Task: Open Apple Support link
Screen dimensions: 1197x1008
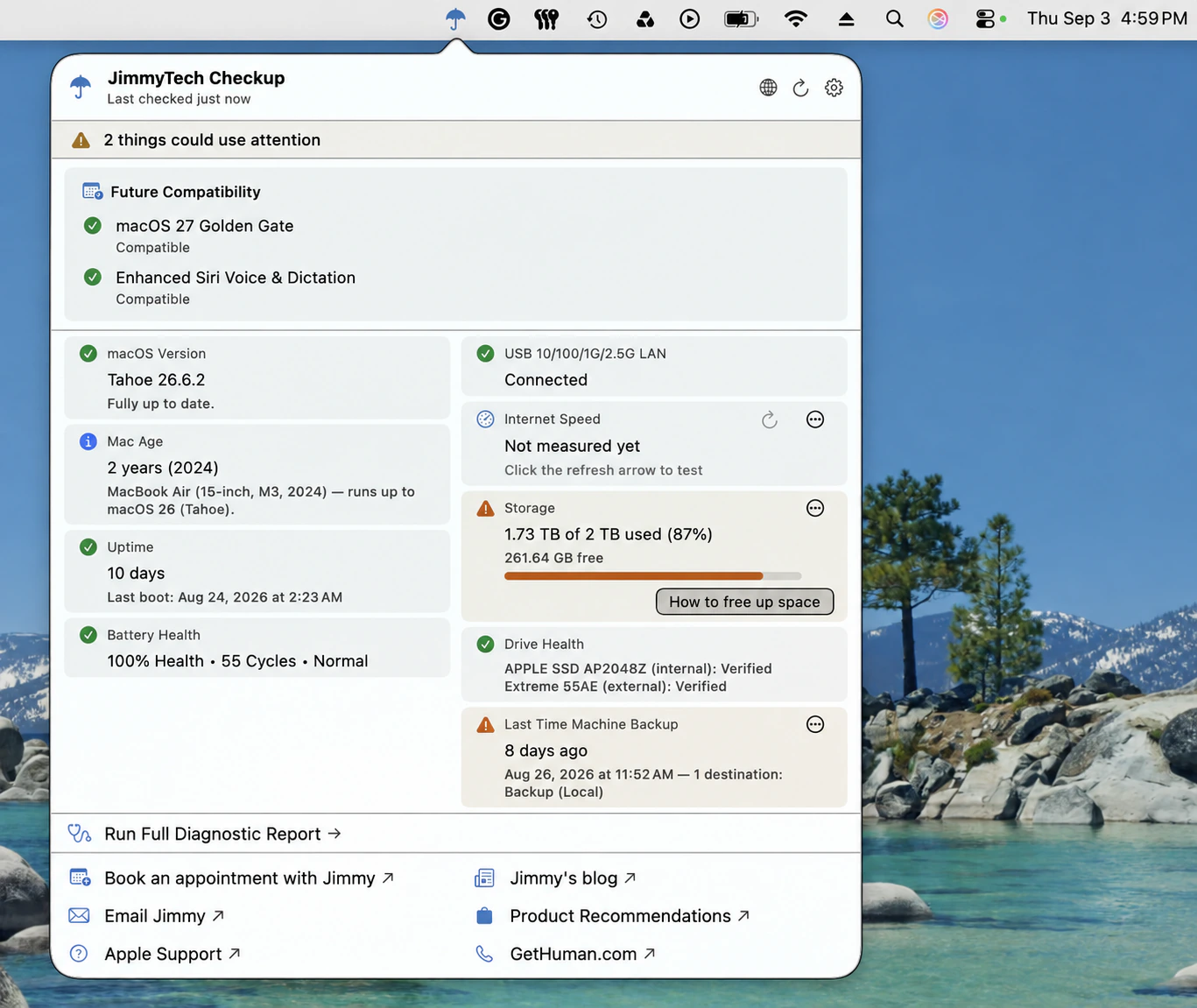Action: [x=172, y=954]
